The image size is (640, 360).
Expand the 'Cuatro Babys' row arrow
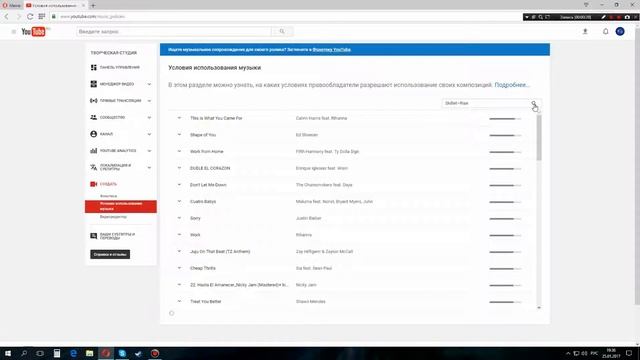pos(179,202)
